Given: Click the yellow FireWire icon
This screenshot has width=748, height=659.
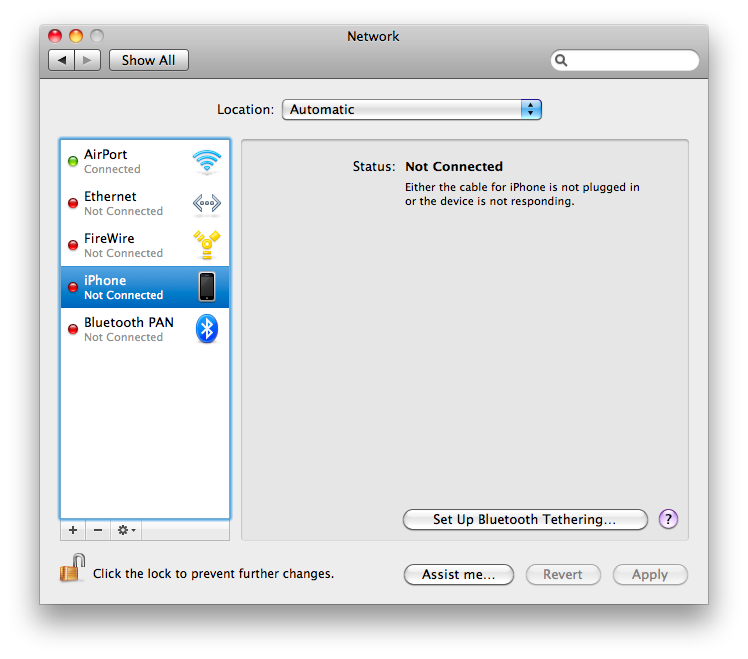Looking at the screenshot, I should (x=207, y=245).
